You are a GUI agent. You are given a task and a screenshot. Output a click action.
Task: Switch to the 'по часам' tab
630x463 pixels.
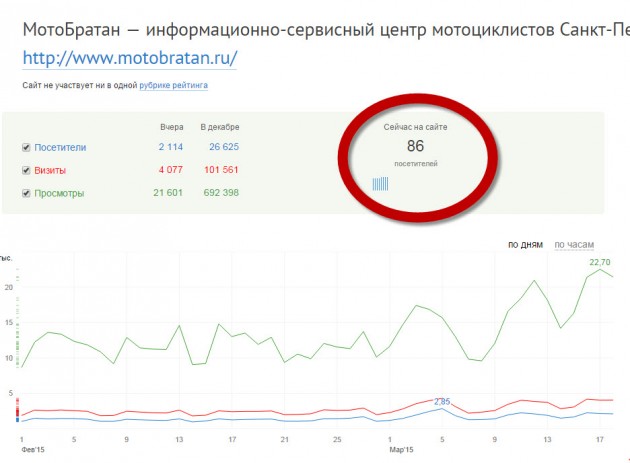tap(575, 244)
